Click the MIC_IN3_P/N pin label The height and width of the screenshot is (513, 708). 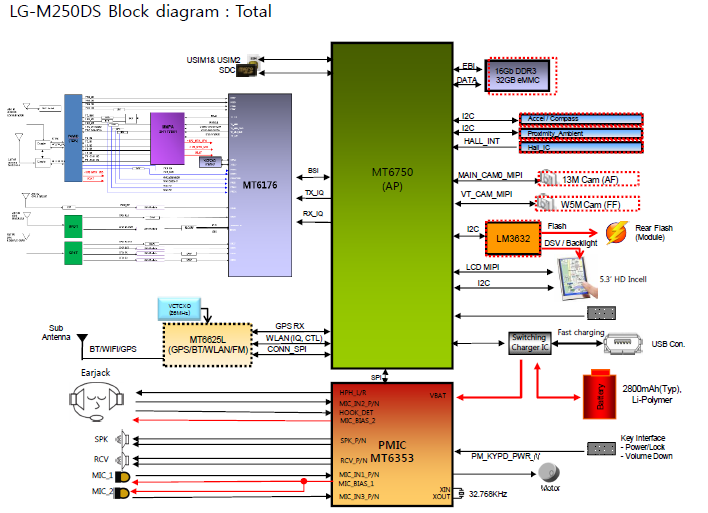click(359, 496)
